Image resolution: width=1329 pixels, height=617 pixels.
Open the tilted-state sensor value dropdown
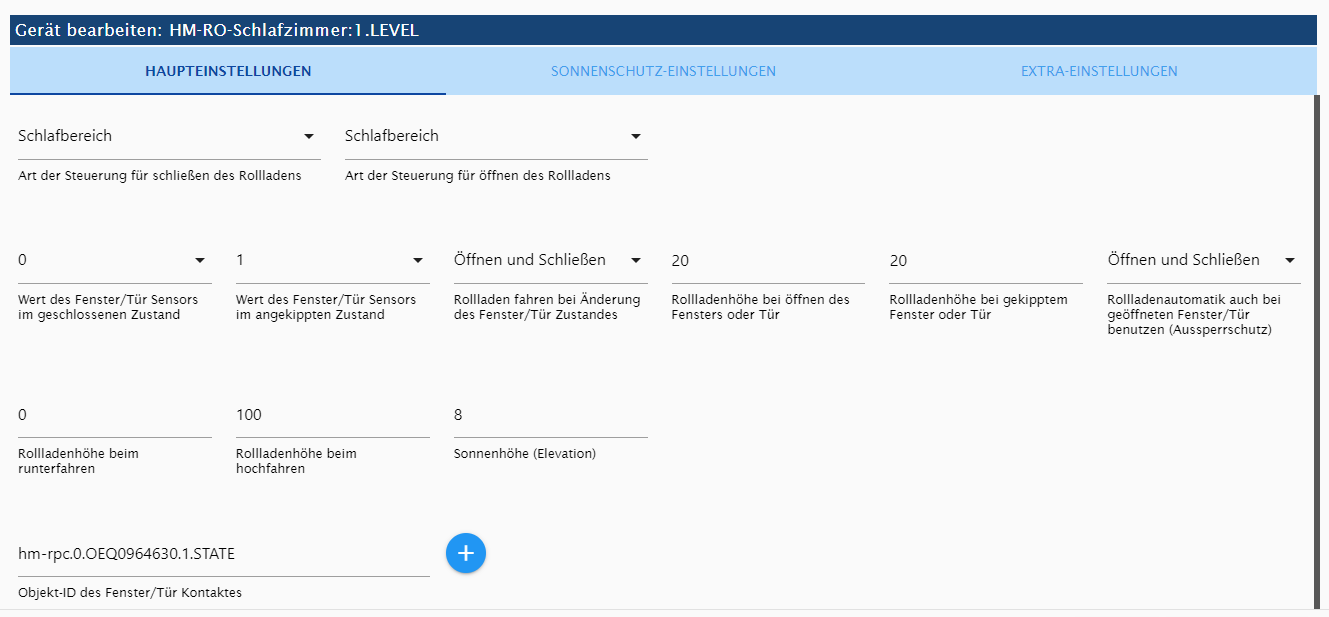point(333,260)
